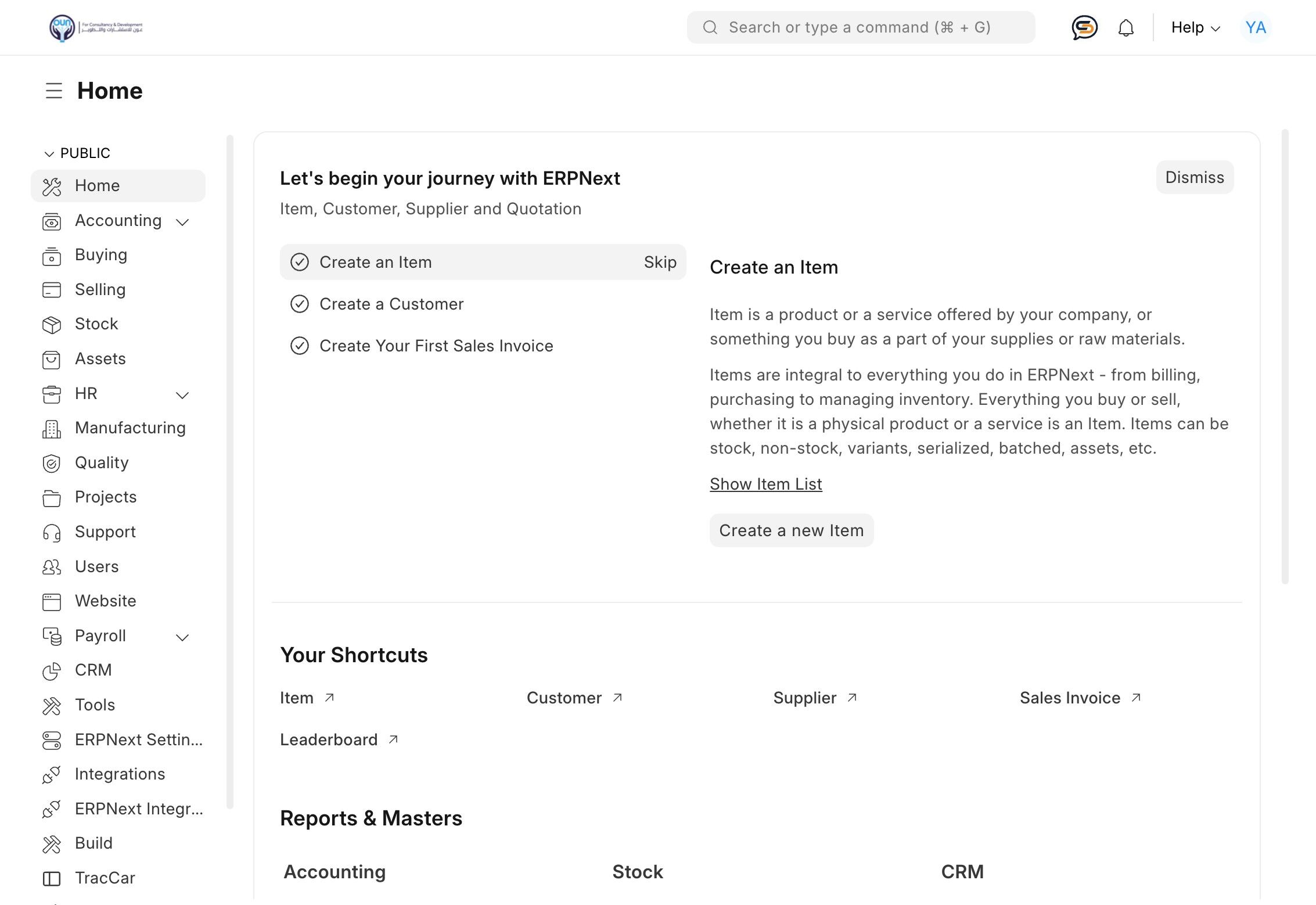Expand the Accounting sidebar chevron
Screen dimensions: 1316x905
point(182,222)
